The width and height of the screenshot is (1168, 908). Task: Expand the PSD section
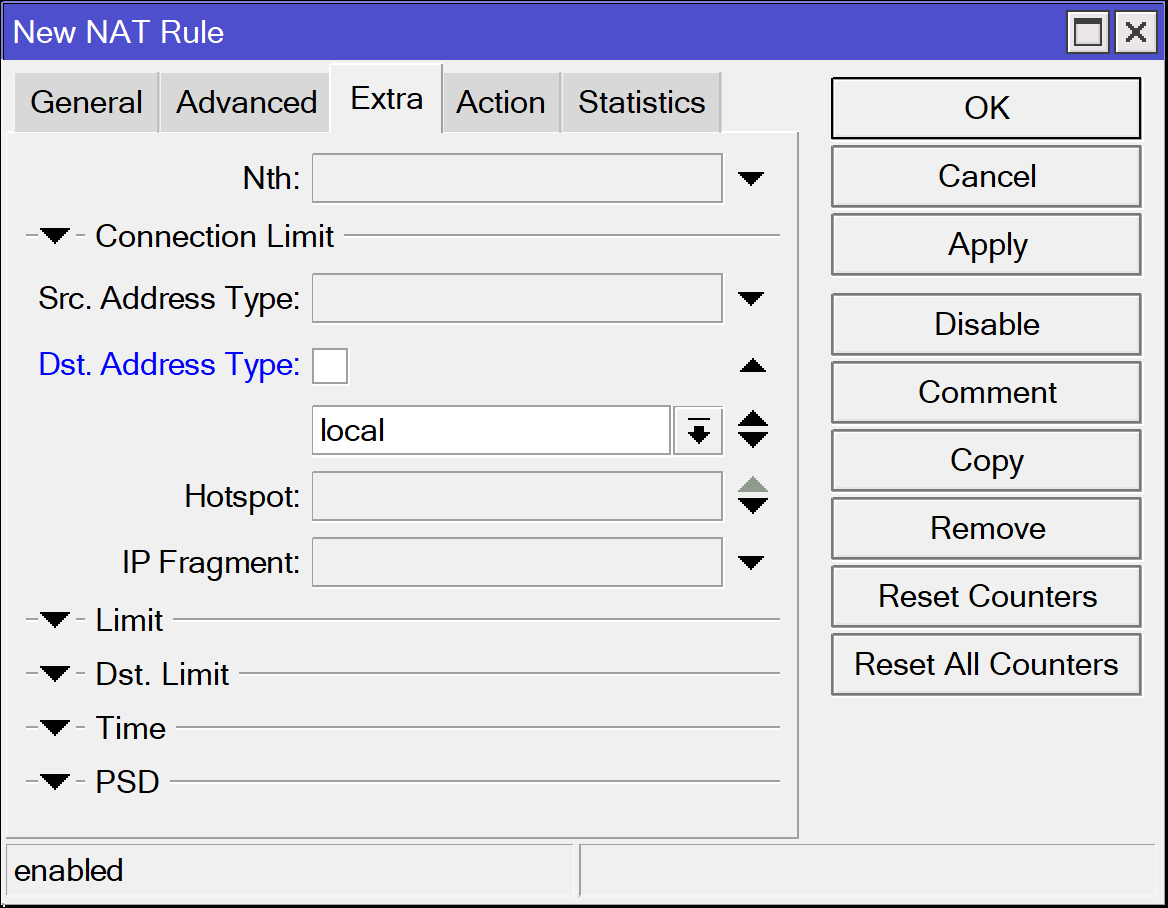coord(55,782)
